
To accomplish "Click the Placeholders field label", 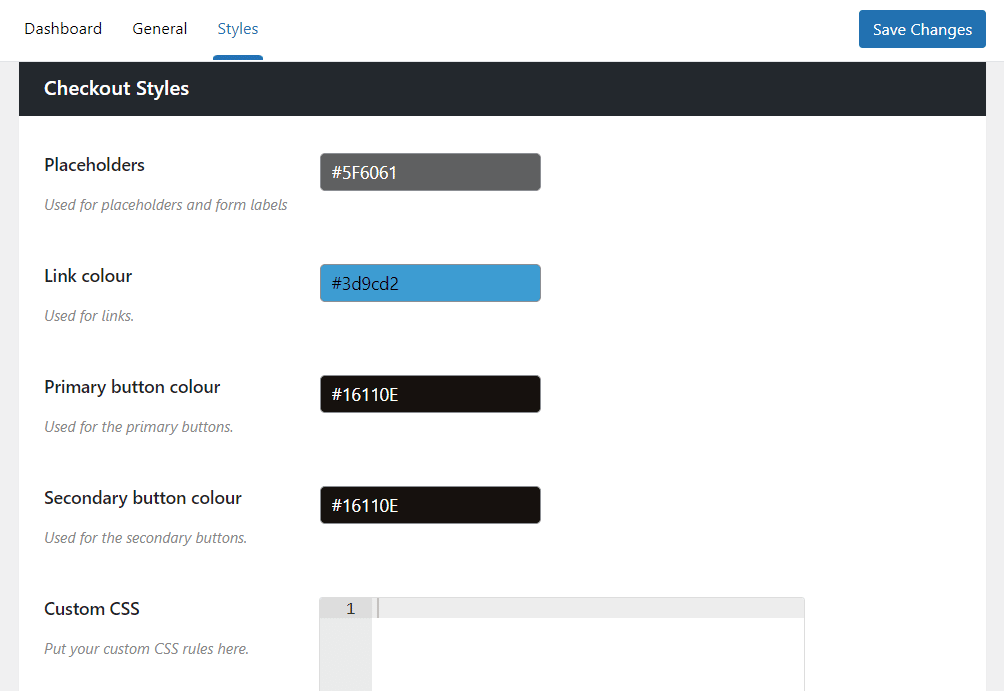I will point(94,164).
